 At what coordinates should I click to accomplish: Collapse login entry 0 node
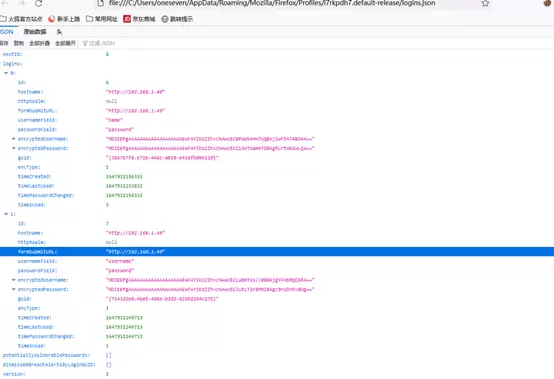coord(6,73)
